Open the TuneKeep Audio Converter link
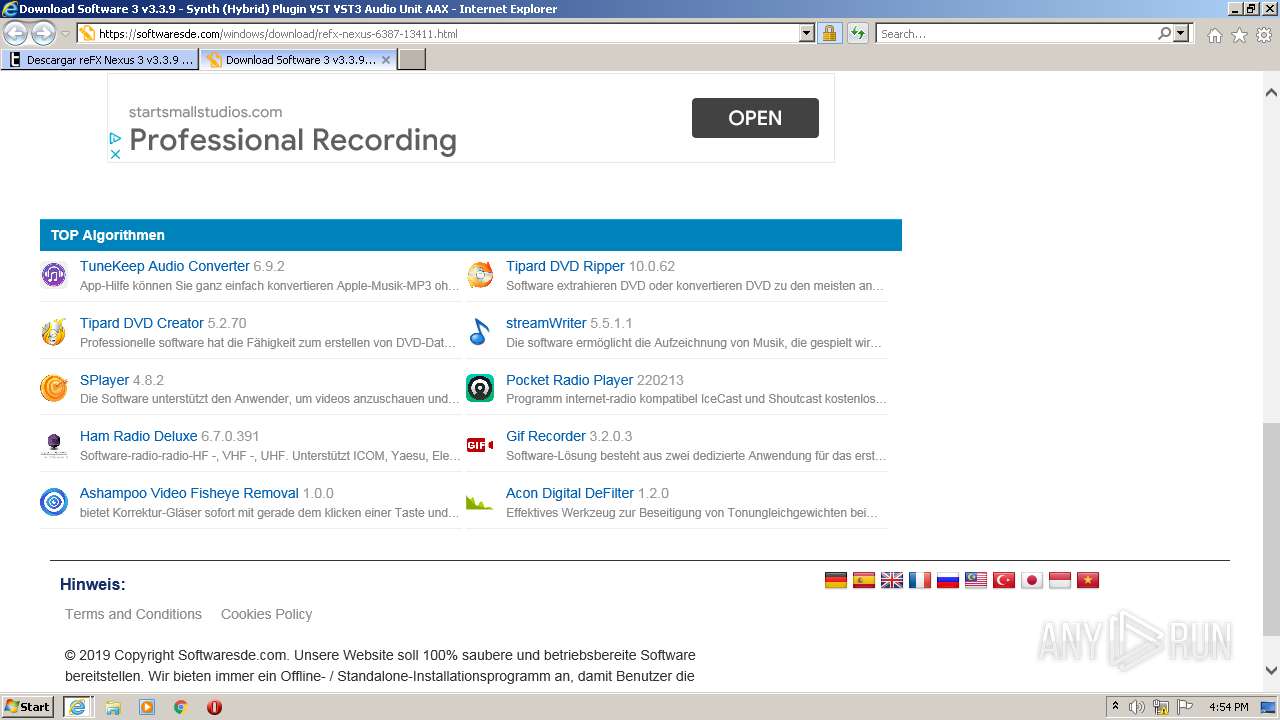The width and height of the screenshot is (1280, 720). pyautogui.click(x=165, y=266)
